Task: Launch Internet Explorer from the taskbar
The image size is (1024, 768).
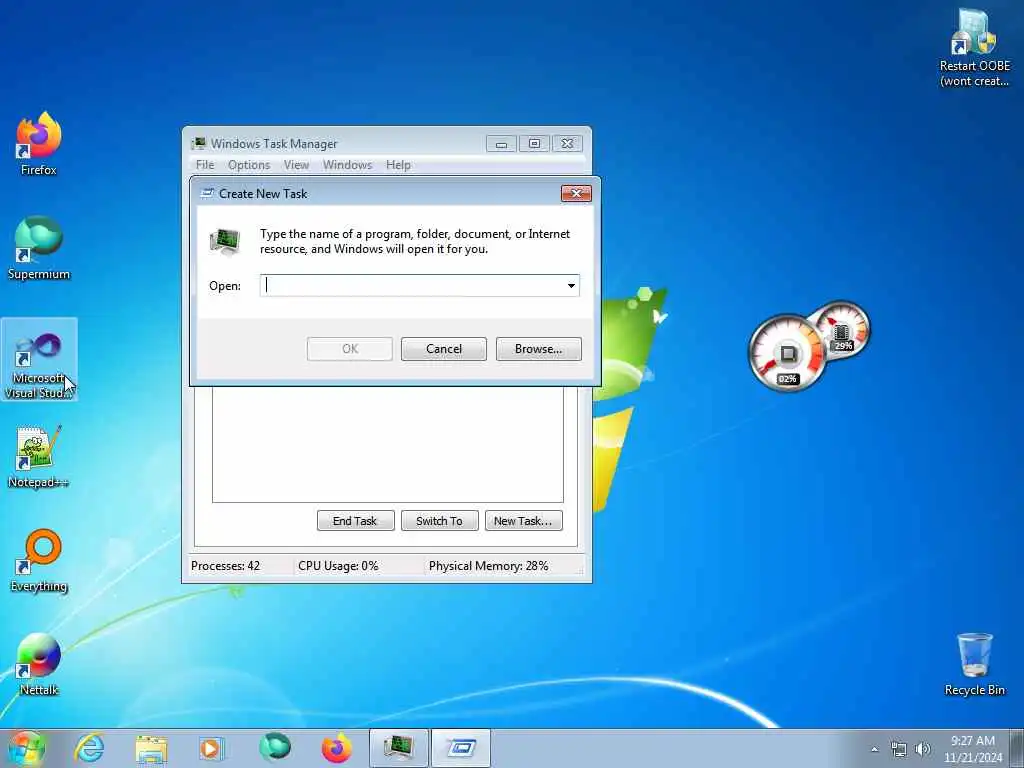Action: coord(89,748)
